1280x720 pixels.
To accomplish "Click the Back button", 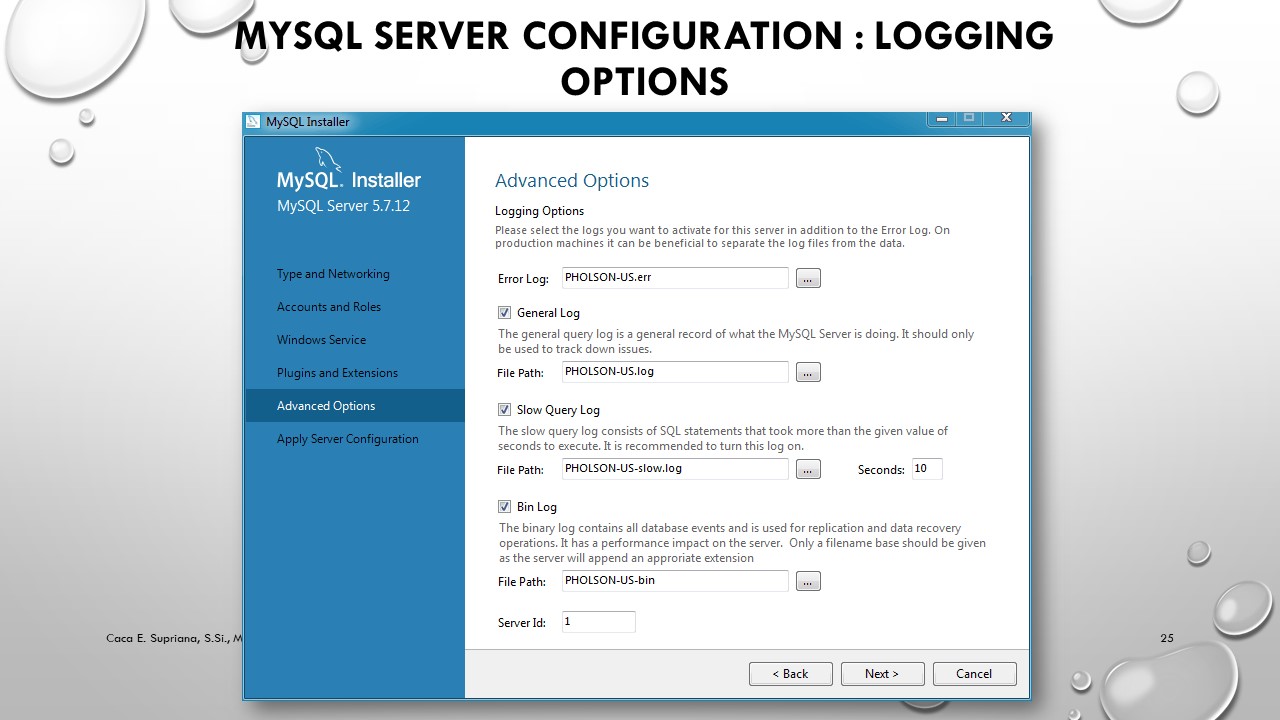I will [x=790, y=674].
